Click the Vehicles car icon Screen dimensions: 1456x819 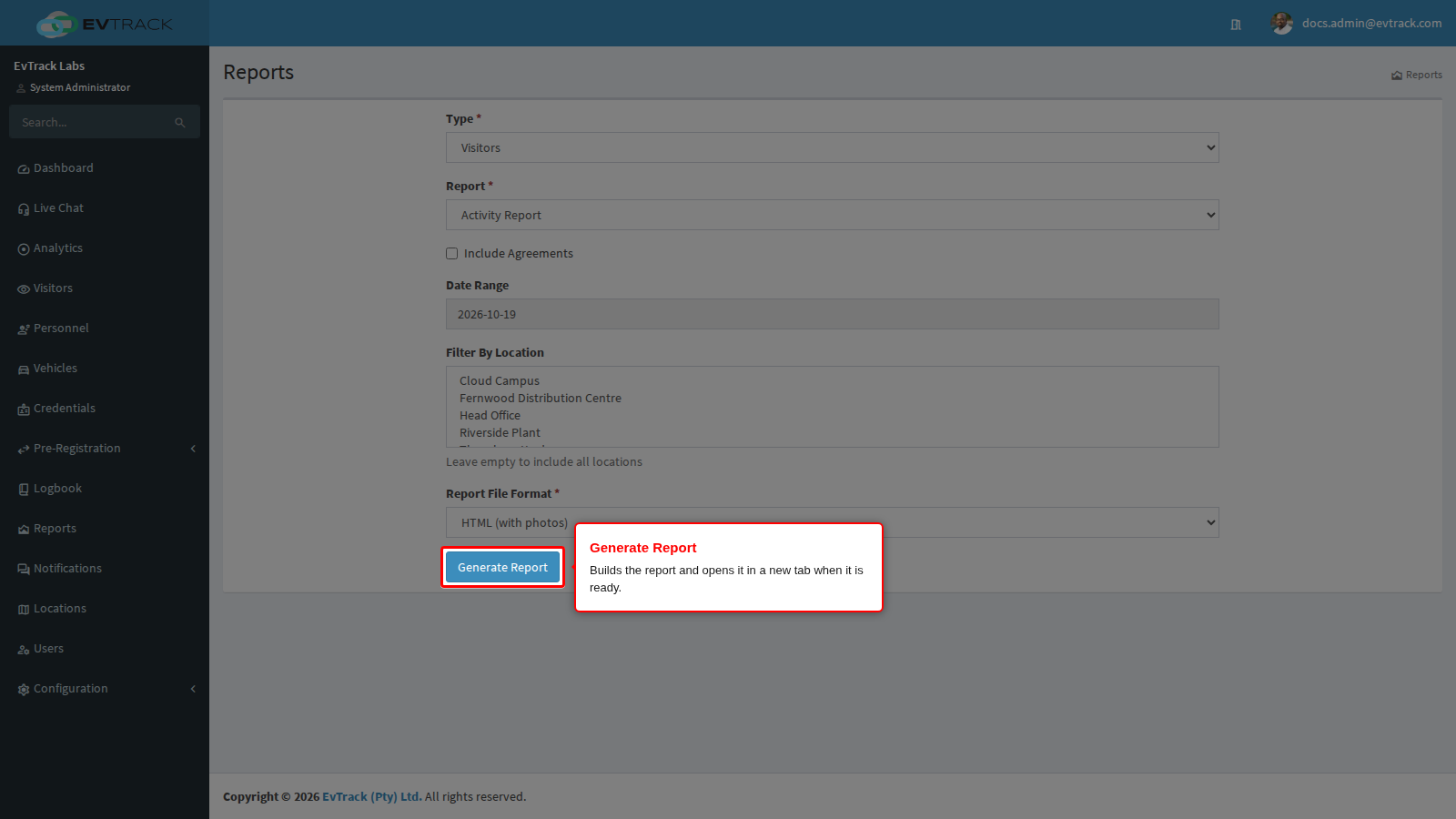(x=24, y=369)
